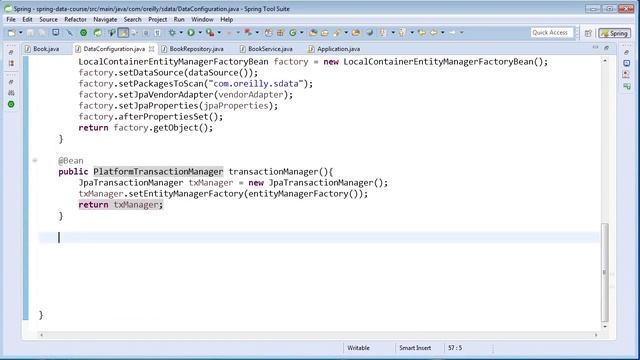Click the Open console monitor icon

click(56, 33)
